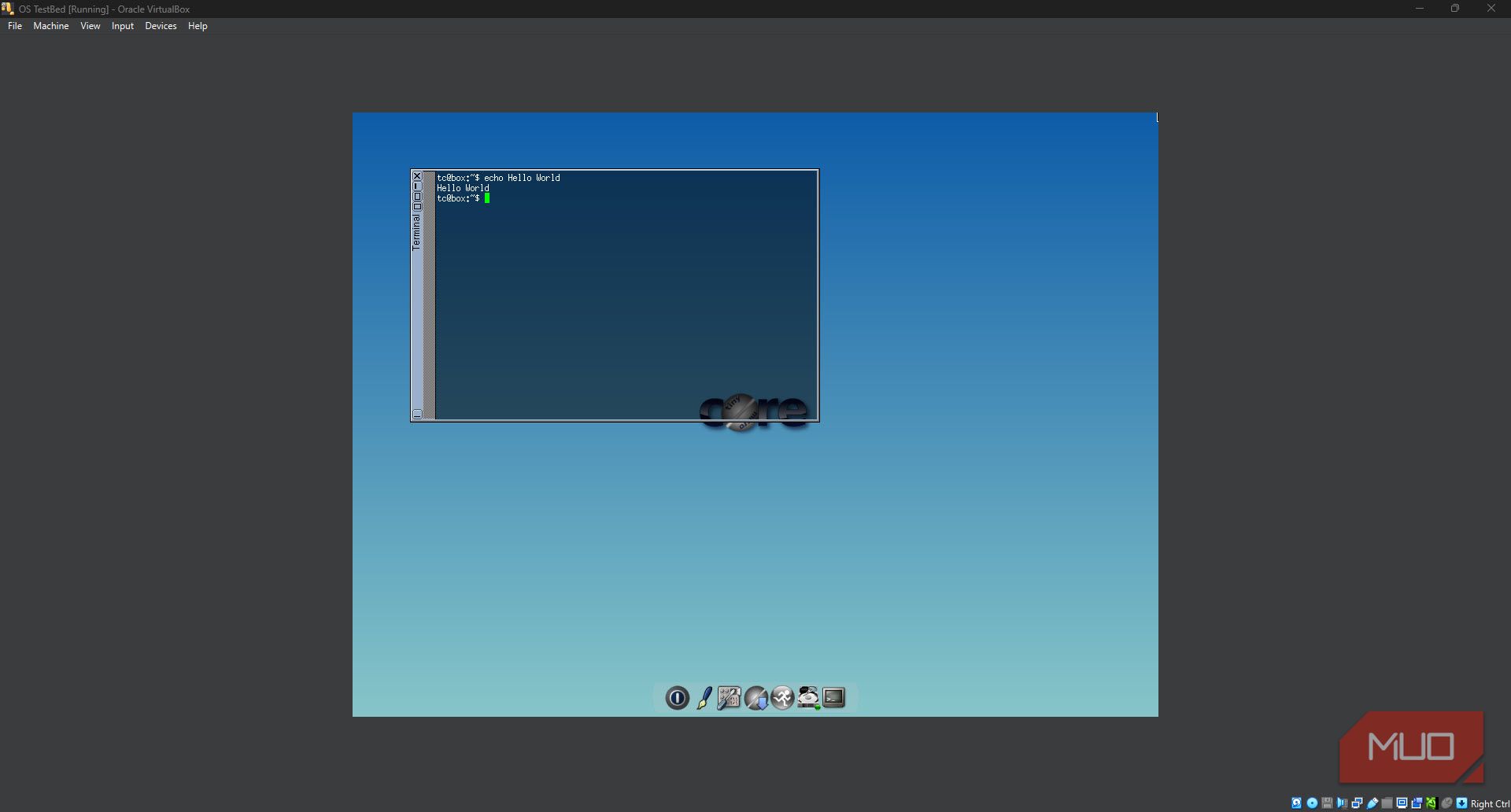Image resolution: width=1511 pixels, height=812 pixels.
Task: Click the shared folders status icon
Action: tap(1387, 803)
